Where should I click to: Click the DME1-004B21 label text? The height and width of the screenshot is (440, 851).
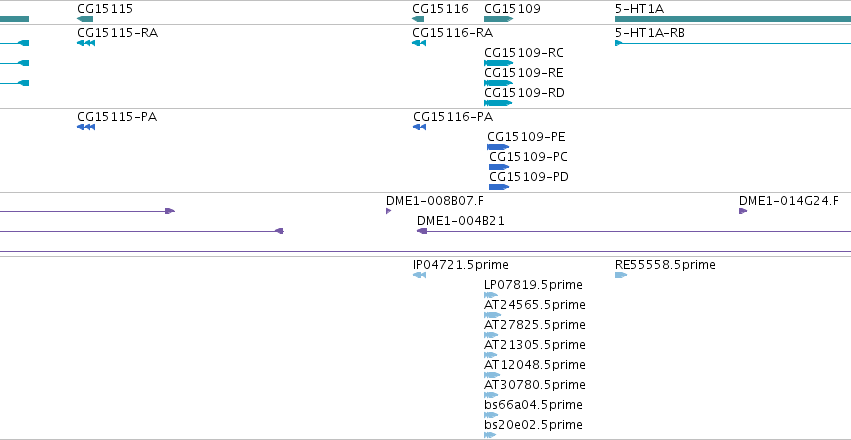click(x=461, y=221)
